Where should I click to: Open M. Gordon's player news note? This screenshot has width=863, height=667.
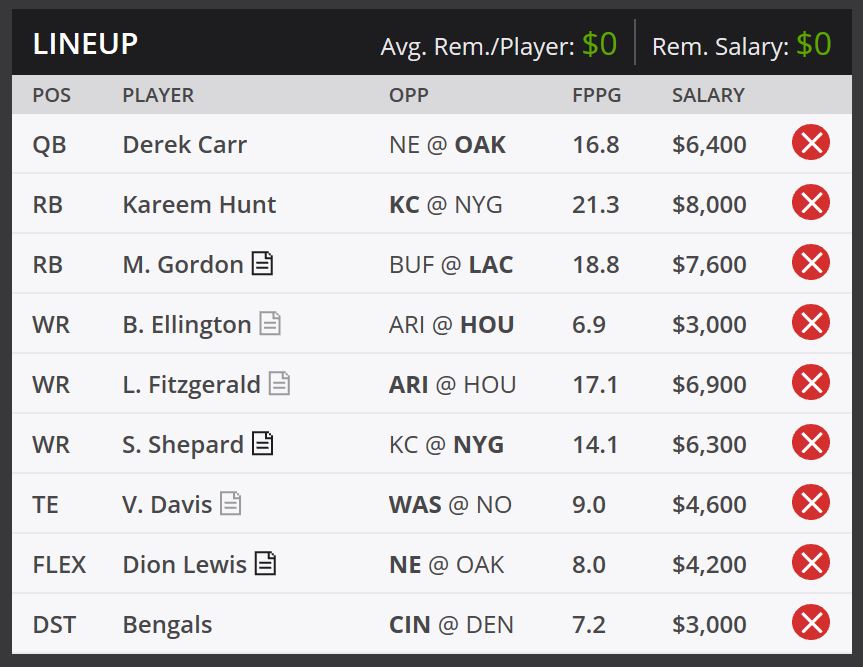click(262, 263)
